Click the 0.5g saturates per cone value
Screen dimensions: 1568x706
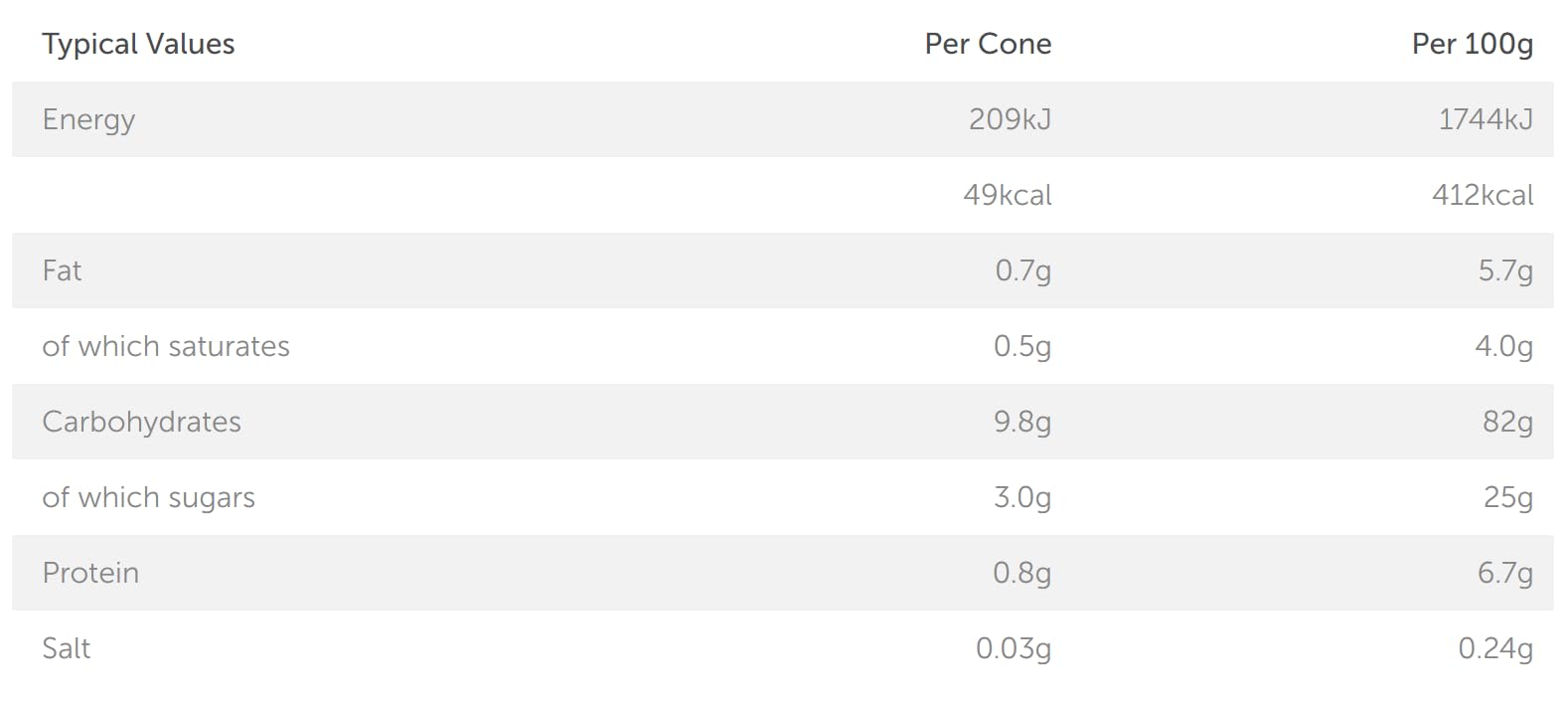[1022, 346]
